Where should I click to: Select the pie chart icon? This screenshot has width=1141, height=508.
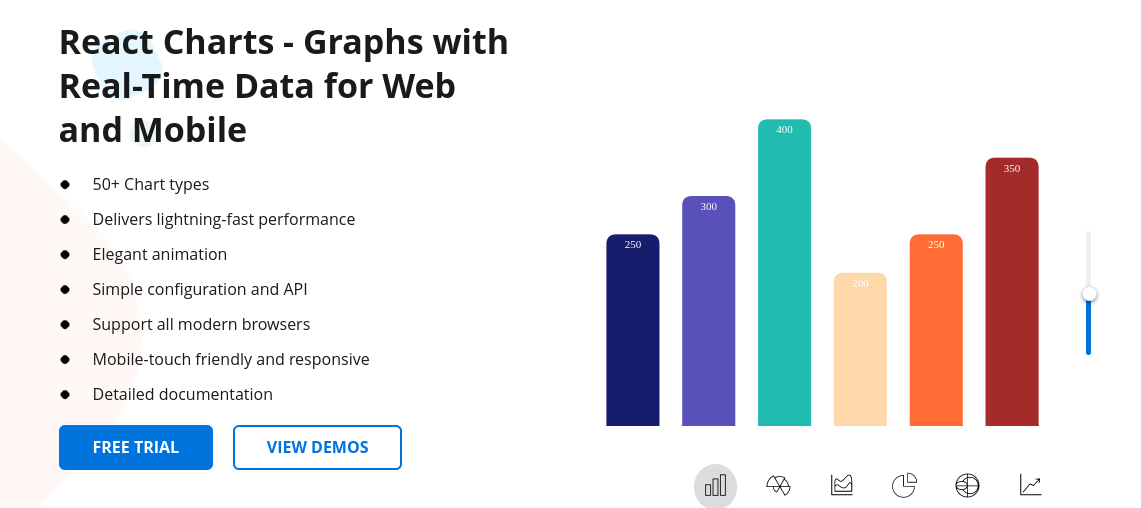click(x=904, y=486)
